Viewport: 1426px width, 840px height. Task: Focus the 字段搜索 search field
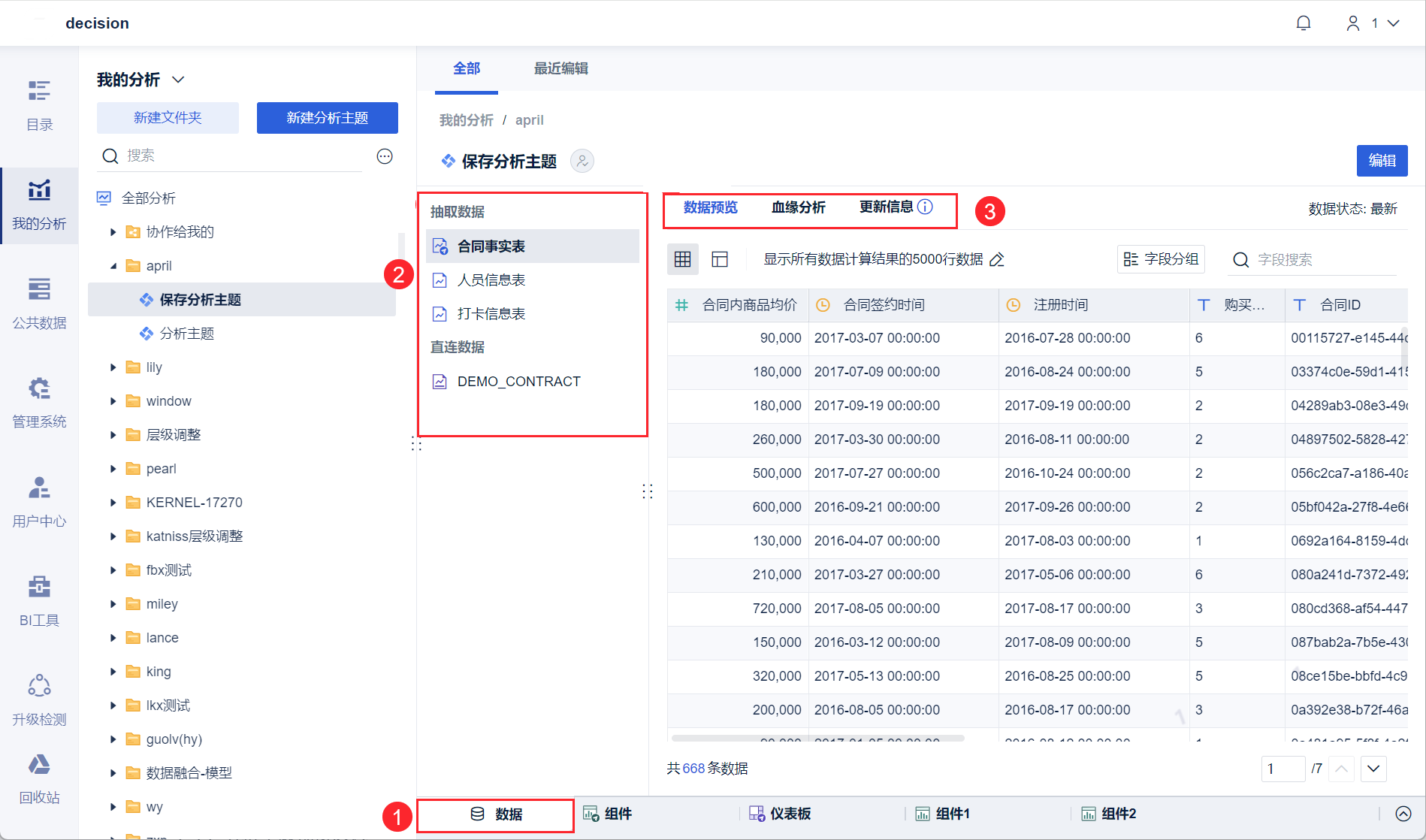coord(1313,260)
